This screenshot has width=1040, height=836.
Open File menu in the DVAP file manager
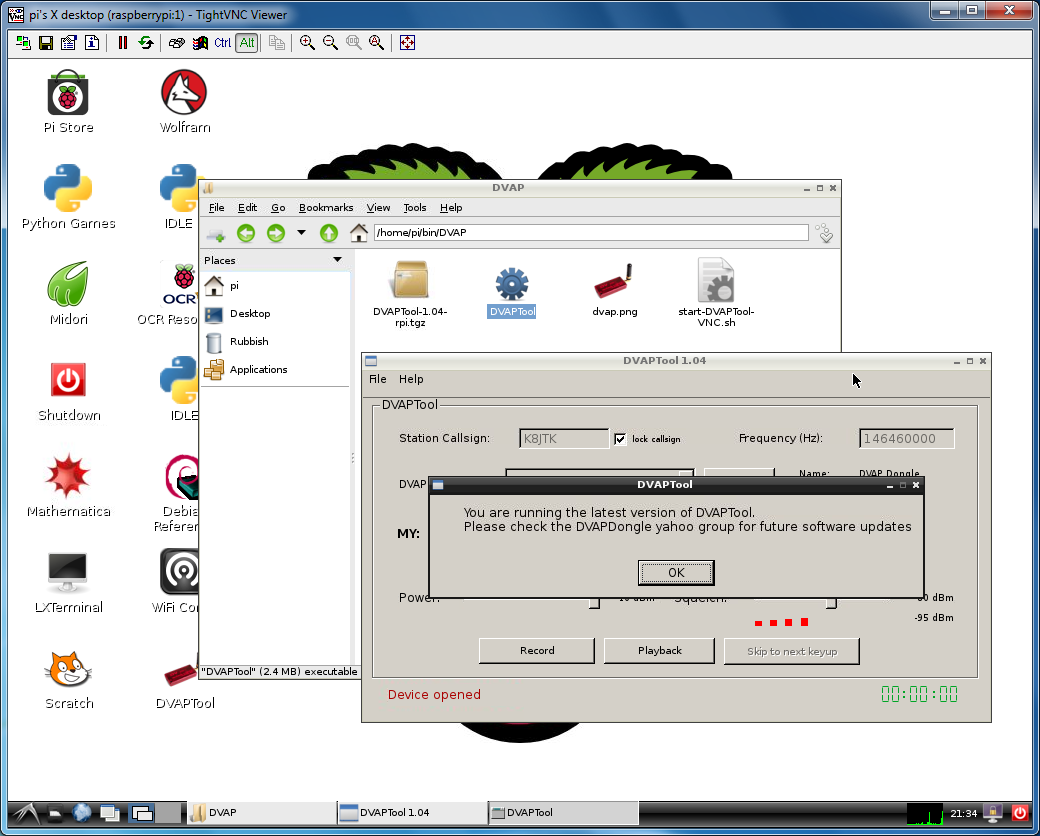217,208
